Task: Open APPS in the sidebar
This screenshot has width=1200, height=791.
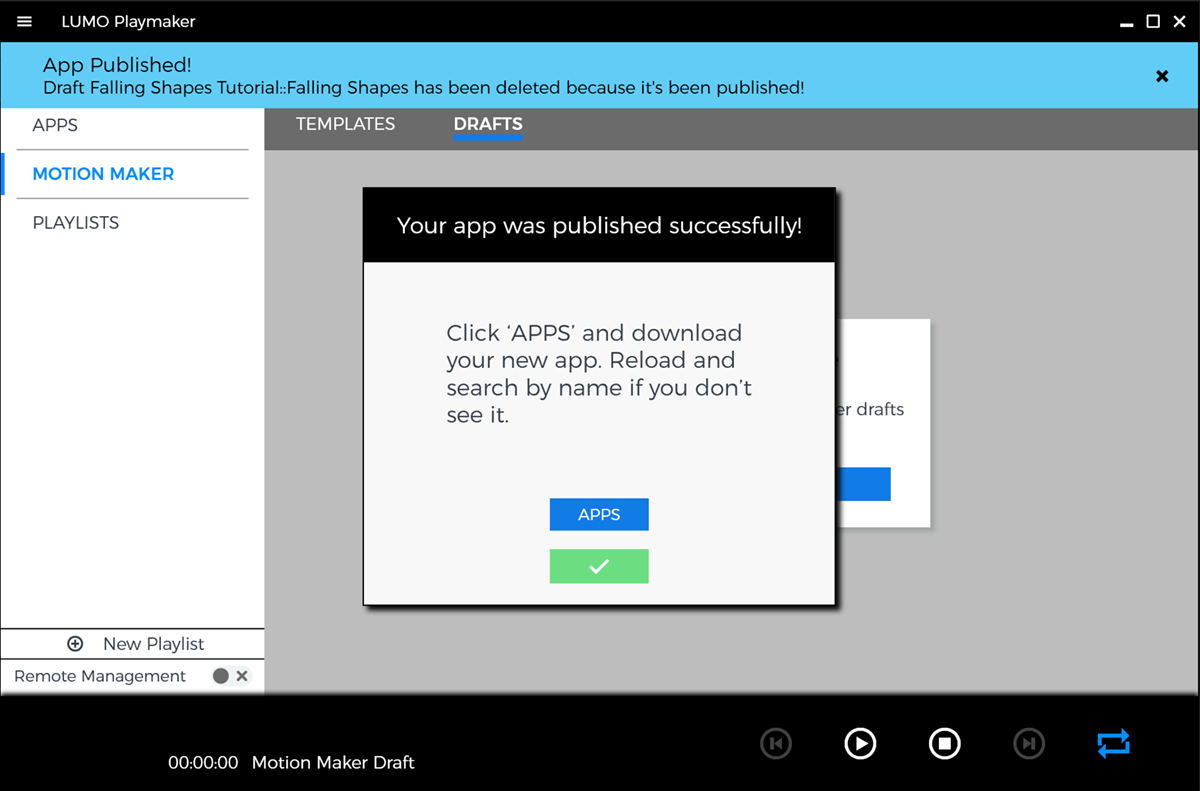Action: tap(55, 125)
